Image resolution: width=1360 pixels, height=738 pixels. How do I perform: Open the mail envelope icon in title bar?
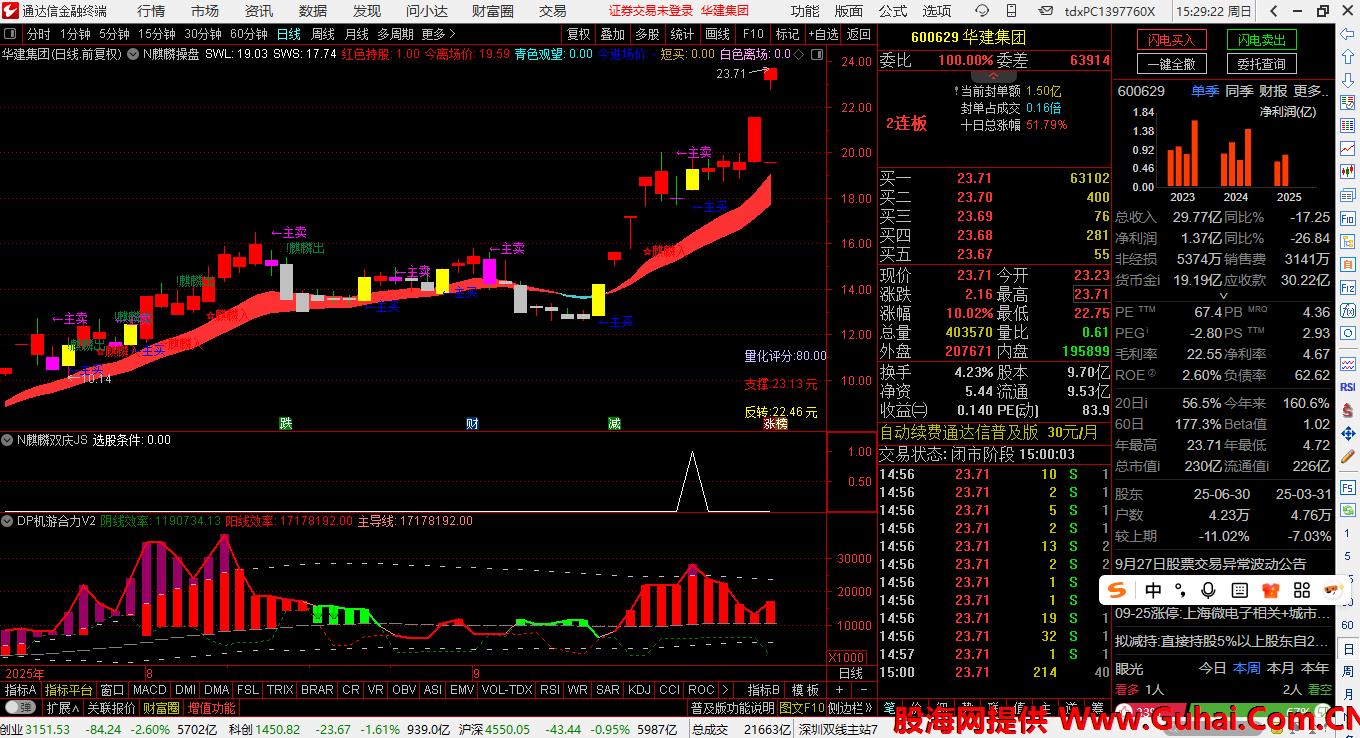(x=1046, y=11)
